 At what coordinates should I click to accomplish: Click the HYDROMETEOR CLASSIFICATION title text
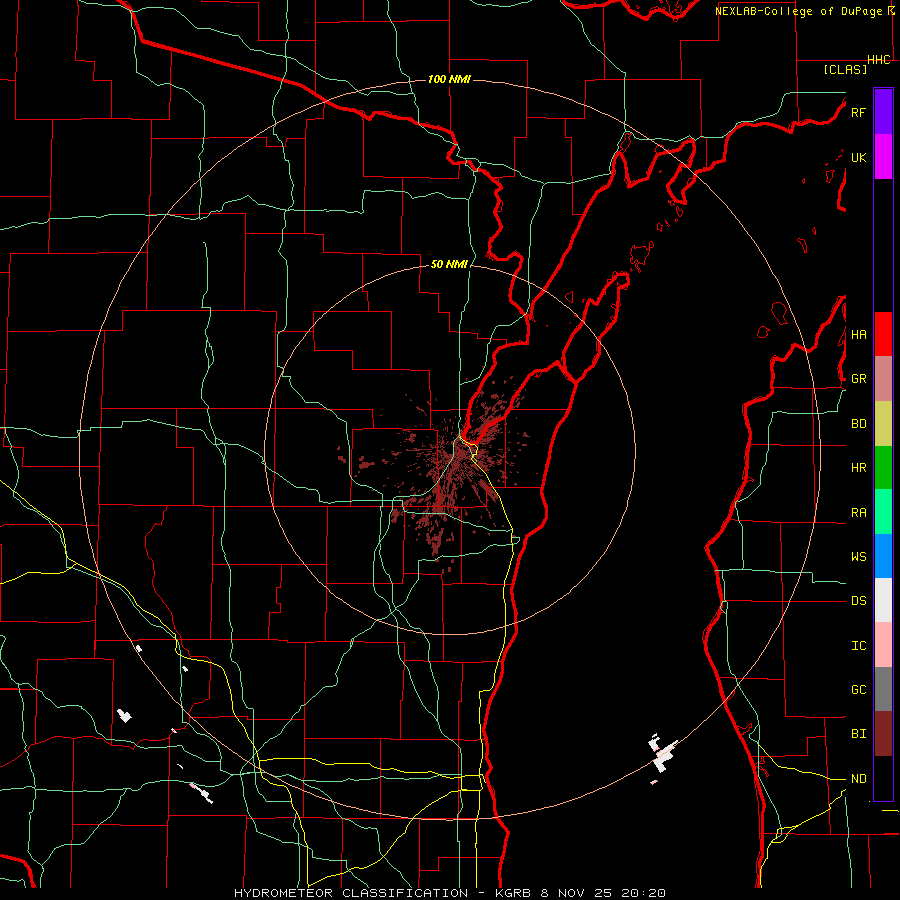tap(351, 893)
